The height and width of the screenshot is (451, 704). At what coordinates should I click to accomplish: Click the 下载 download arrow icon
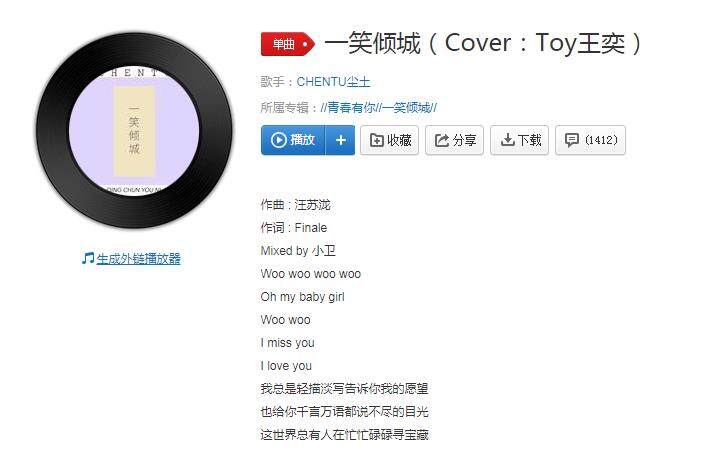(x=507, y=140)
